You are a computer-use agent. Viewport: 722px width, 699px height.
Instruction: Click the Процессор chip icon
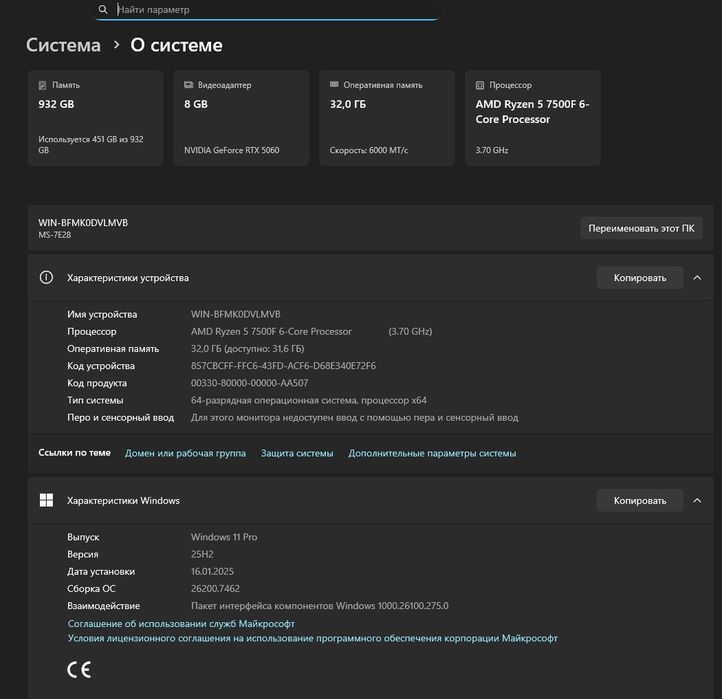click(x=480, y=85)
